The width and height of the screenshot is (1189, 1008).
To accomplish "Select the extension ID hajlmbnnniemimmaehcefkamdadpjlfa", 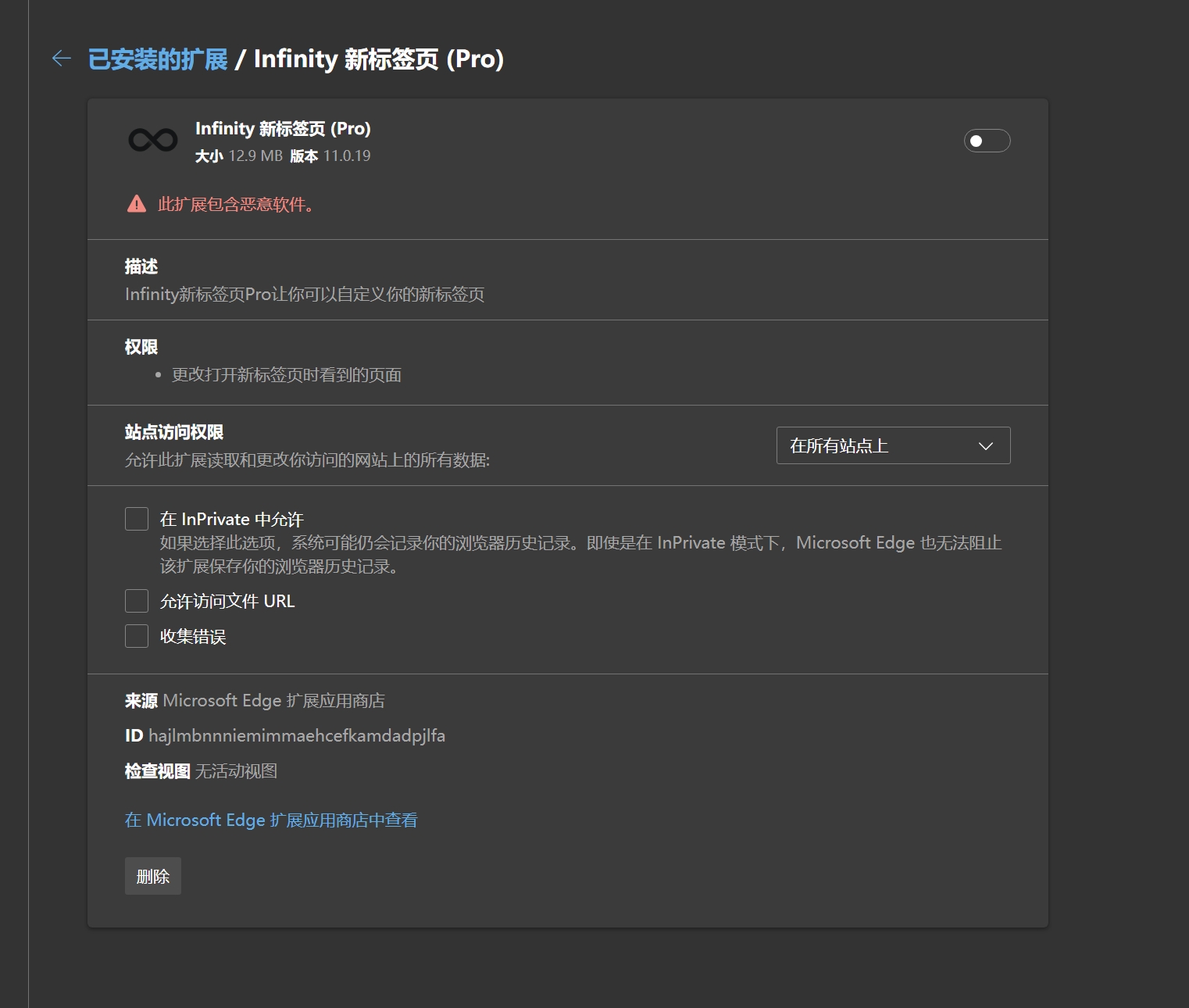I will pyautogui.click(x=297, y=735).
